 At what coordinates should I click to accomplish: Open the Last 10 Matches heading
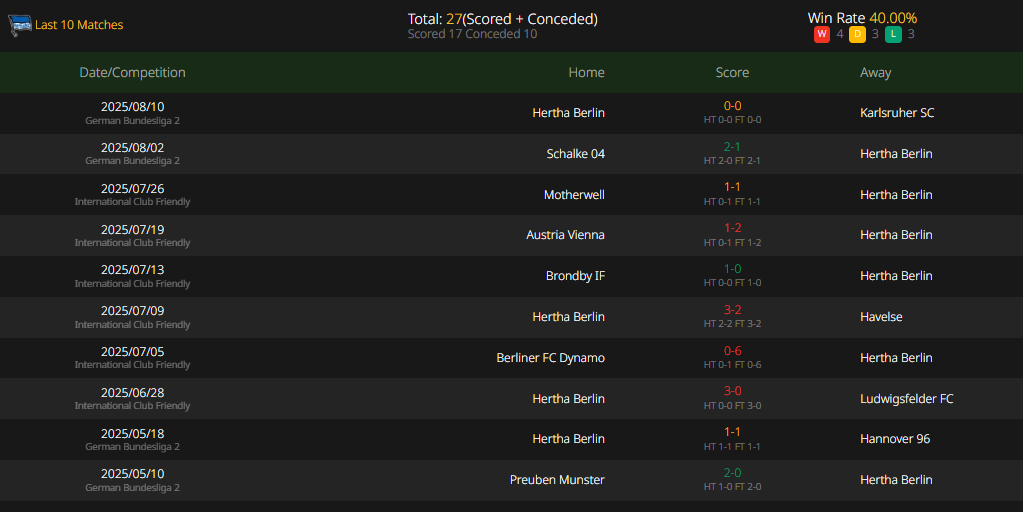pos(79,25)
